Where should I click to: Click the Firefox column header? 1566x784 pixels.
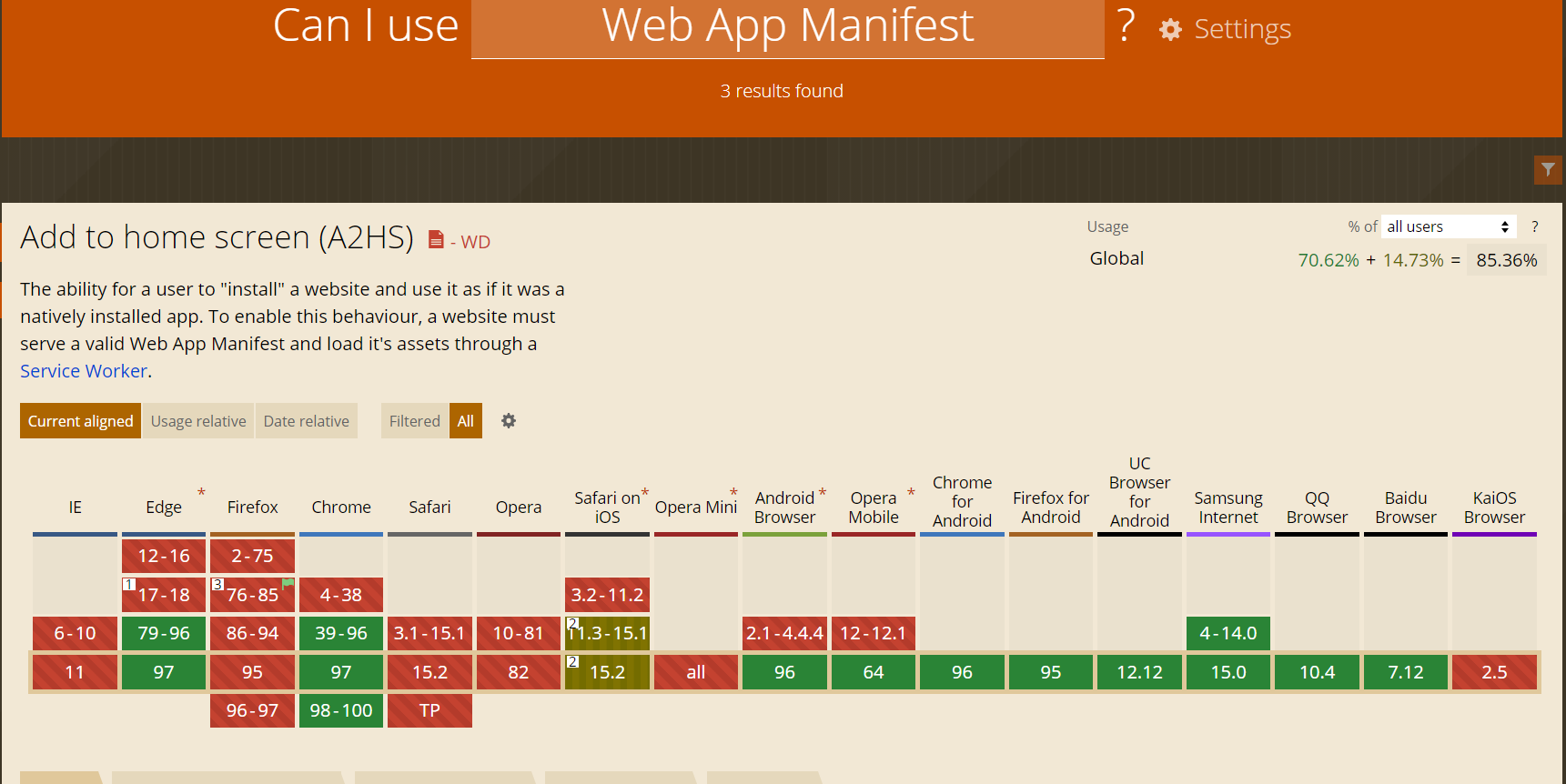(253, 508)
